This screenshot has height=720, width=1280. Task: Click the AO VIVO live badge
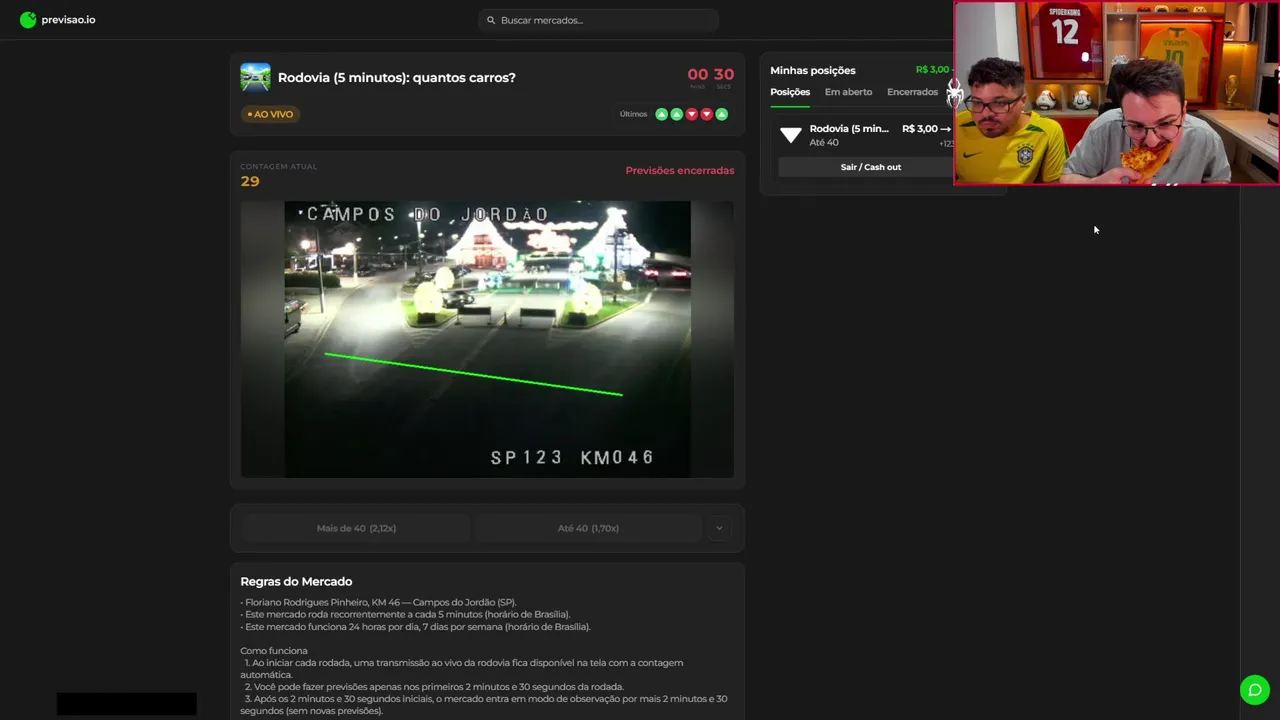(270, 114)
